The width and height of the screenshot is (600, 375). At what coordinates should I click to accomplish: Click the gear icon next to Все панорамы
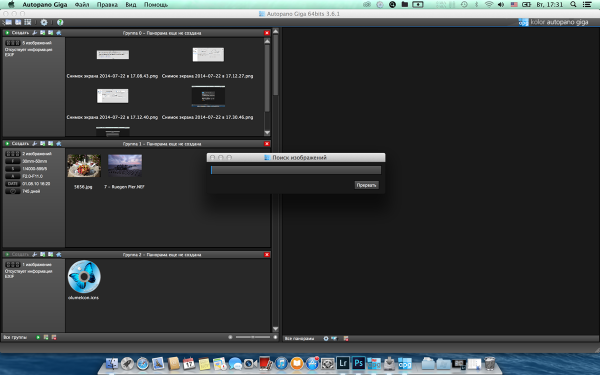pos(326,338)
